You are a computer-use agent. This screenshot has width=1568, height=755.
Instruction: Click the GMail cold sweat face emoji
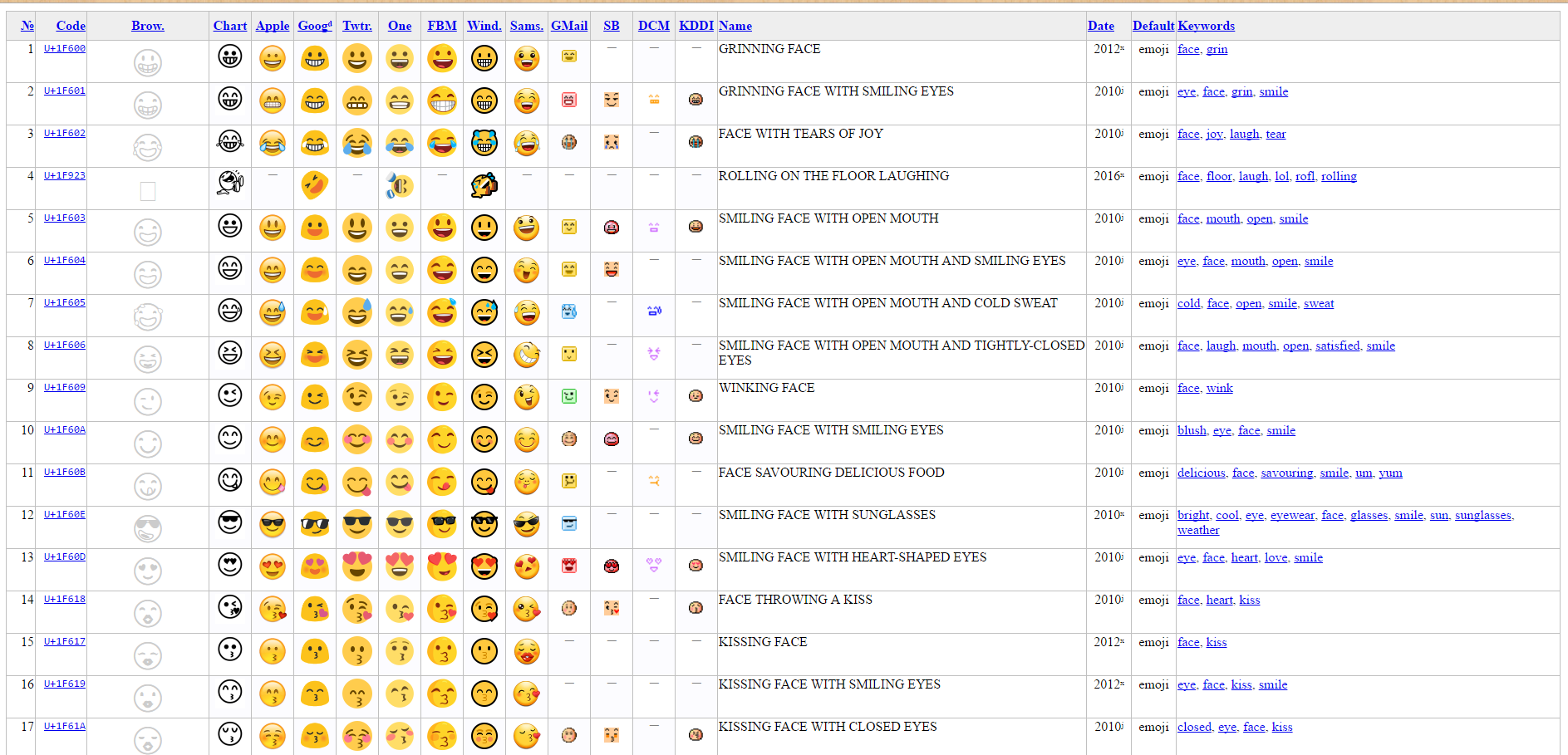click(569, 311)
